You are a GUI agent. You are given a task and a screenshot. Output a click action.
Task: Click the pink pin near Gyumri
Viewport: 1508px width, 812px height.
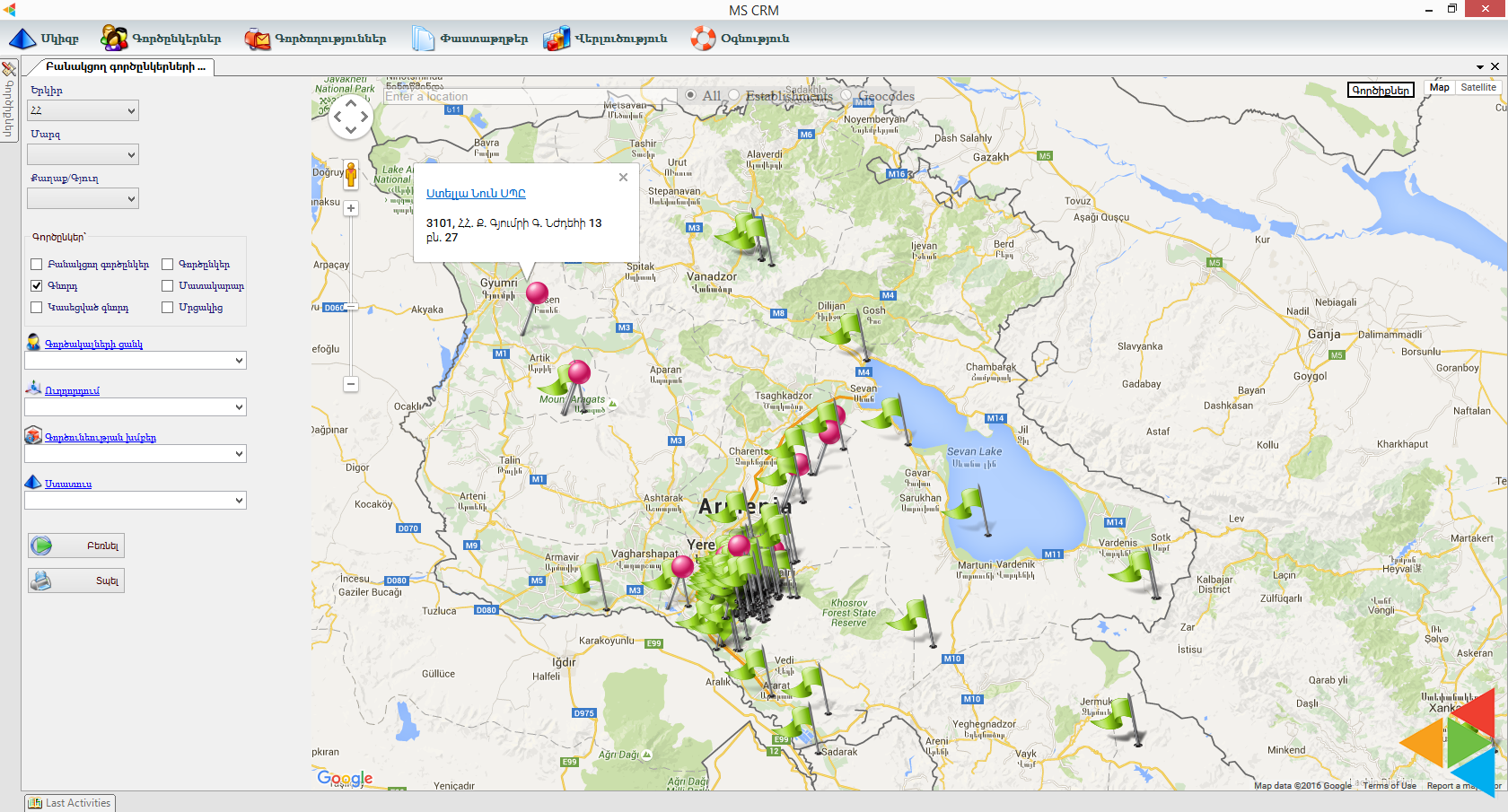[537, 293]
